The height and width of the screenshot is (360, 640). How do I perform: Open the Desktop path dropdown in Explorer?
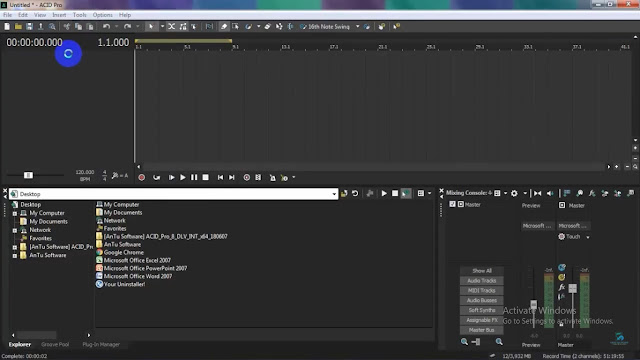tap(334, 194)
